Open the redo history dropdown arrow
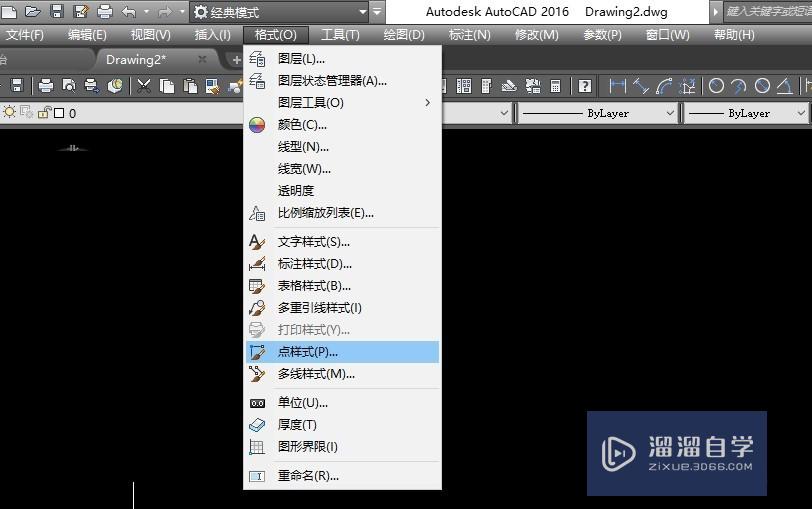 pyautogui.click(x=182, y=11)
